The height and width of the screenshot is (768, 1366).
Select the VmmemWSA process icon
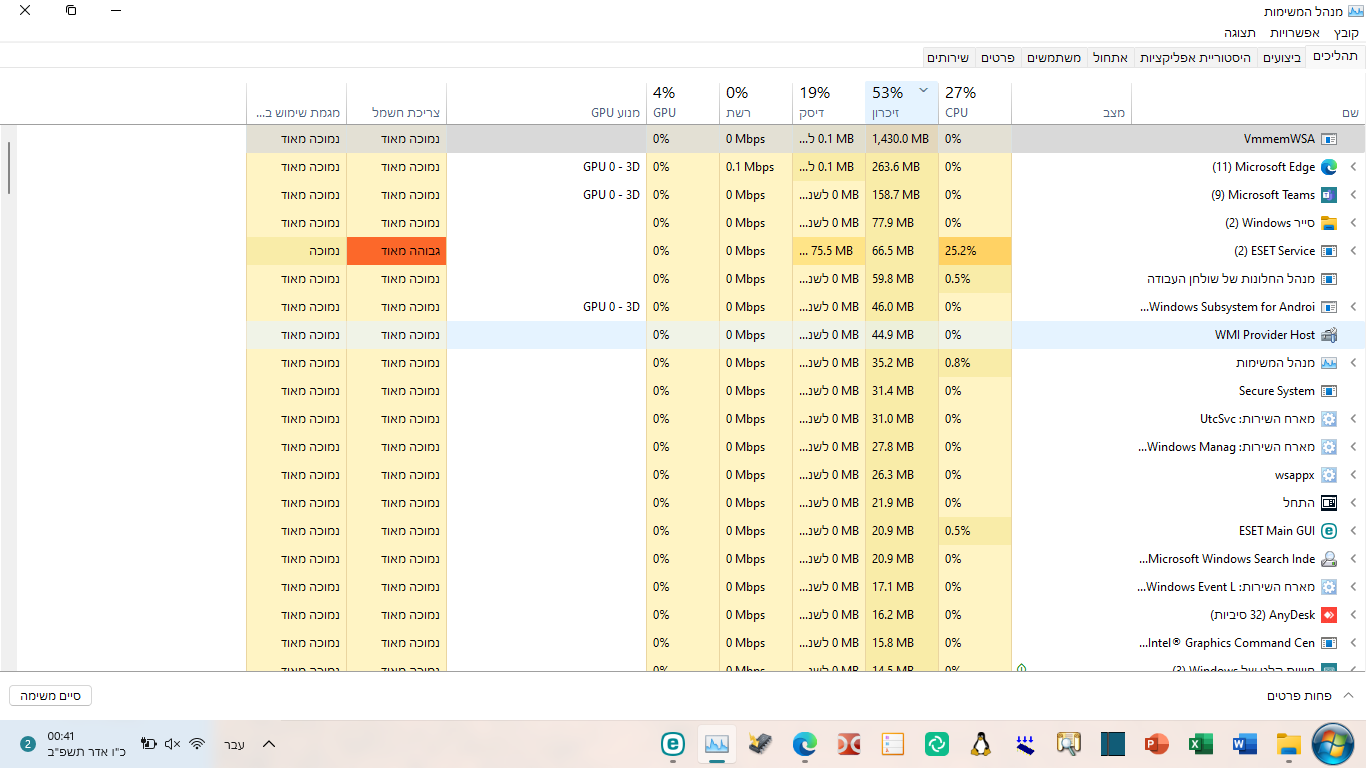pos(1329,139)
